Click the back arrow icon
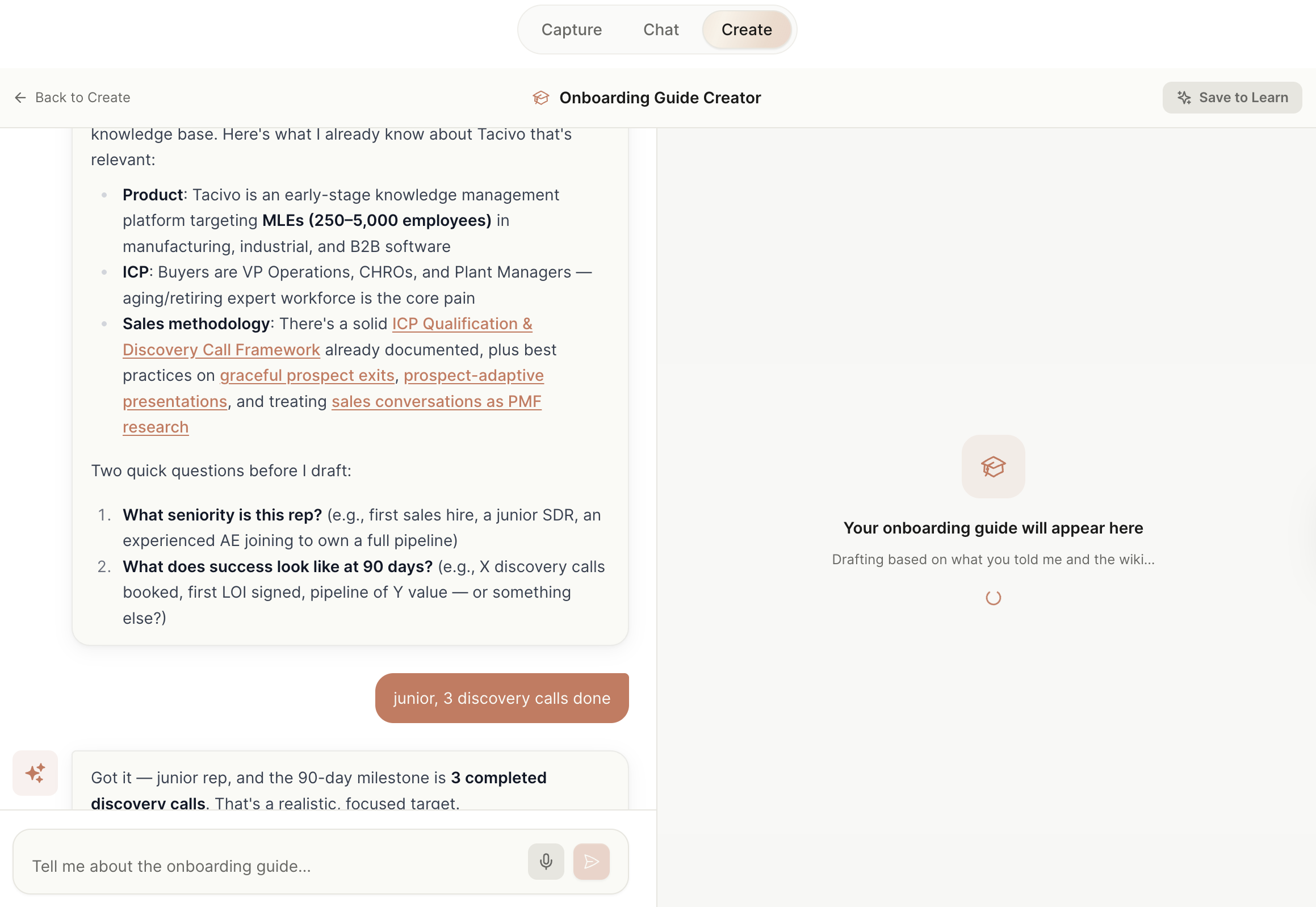This screenshot has width=1316, height=907. pyautogui.click(x=20, y=98)
